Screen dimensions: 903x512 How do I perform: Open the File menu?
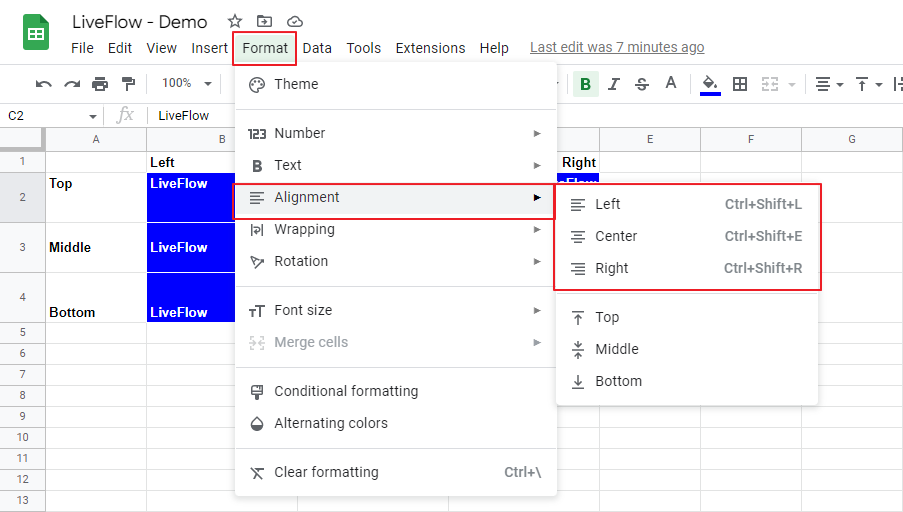click(x=82, y=48)
